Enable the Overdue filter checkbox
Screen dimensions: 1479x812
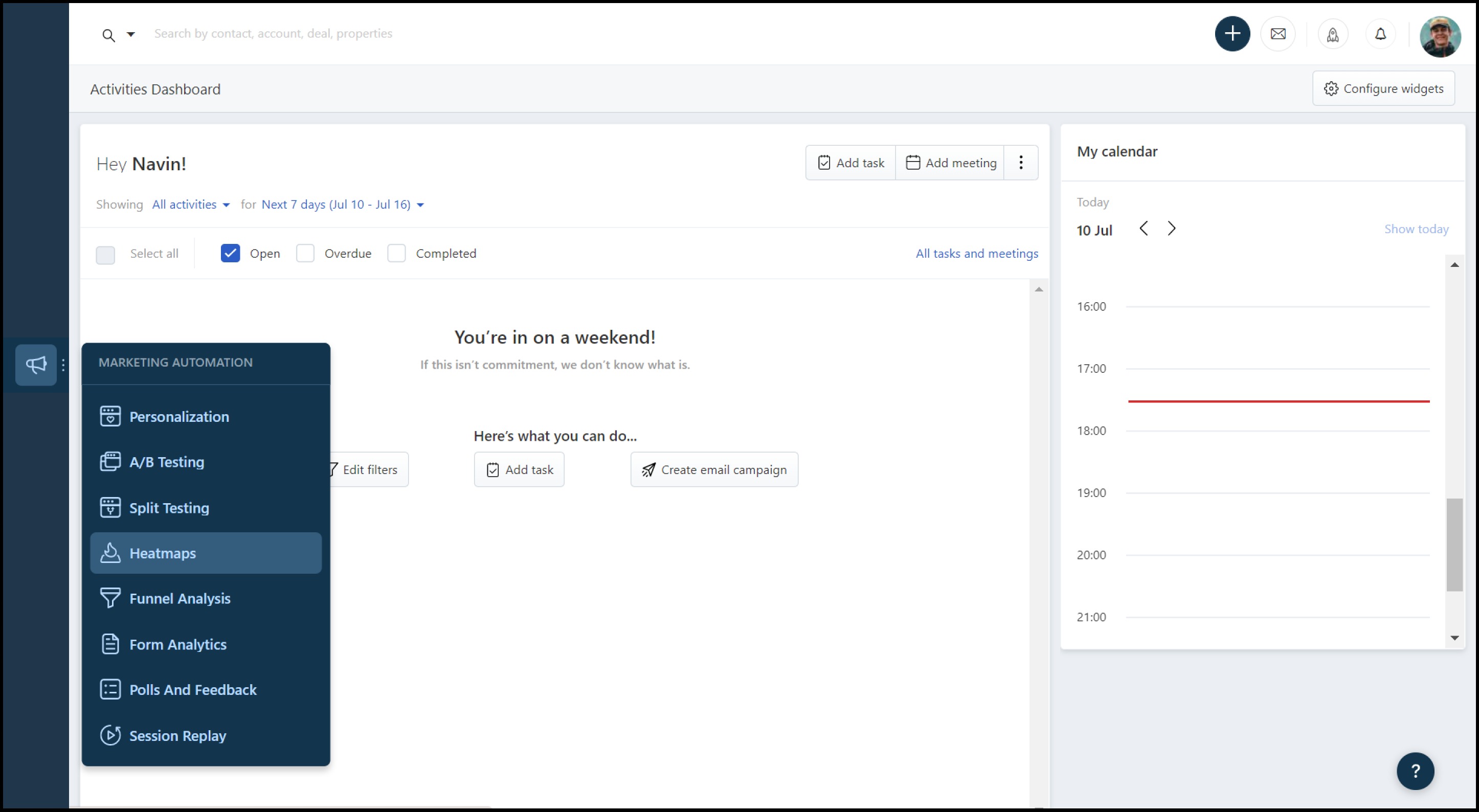point(305,253)
